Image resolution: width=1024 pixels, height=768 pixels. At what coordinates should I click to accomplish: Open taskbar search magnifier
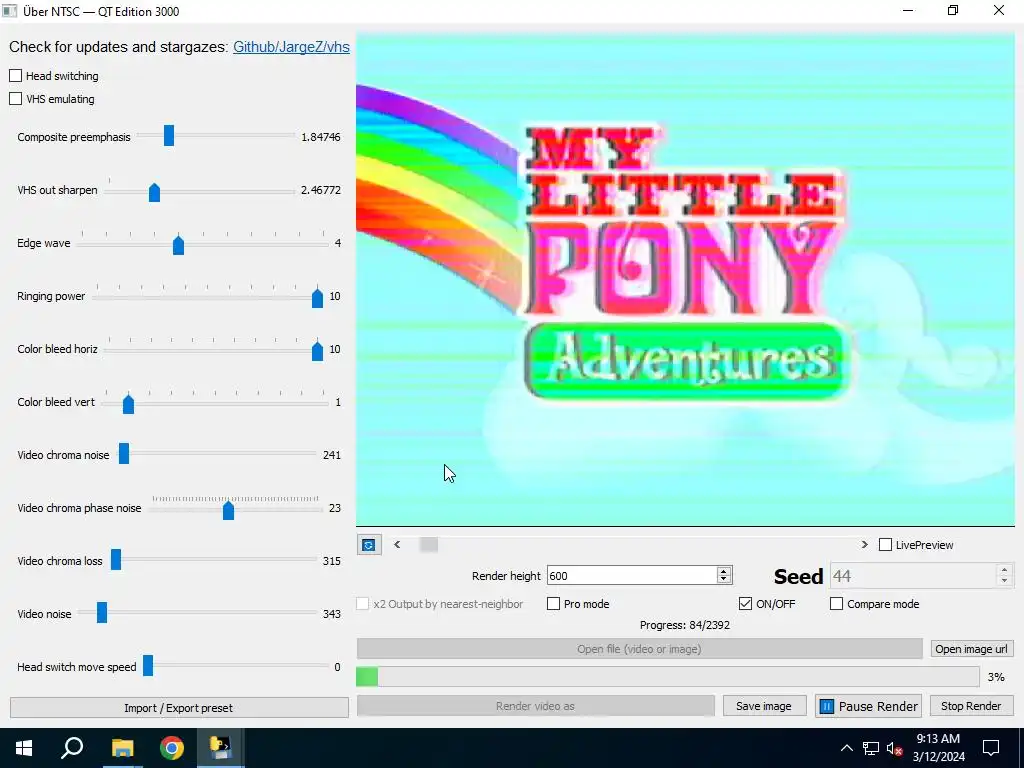(72, 748)
